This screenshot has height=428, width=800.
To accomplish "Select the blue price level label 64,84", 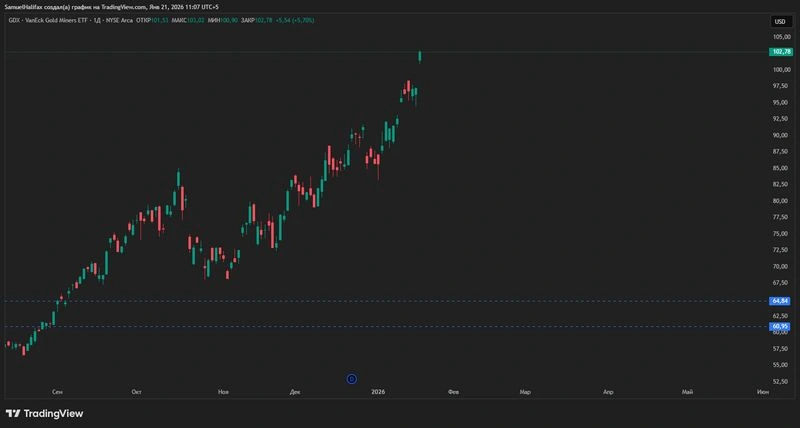I will click(781, 301).
